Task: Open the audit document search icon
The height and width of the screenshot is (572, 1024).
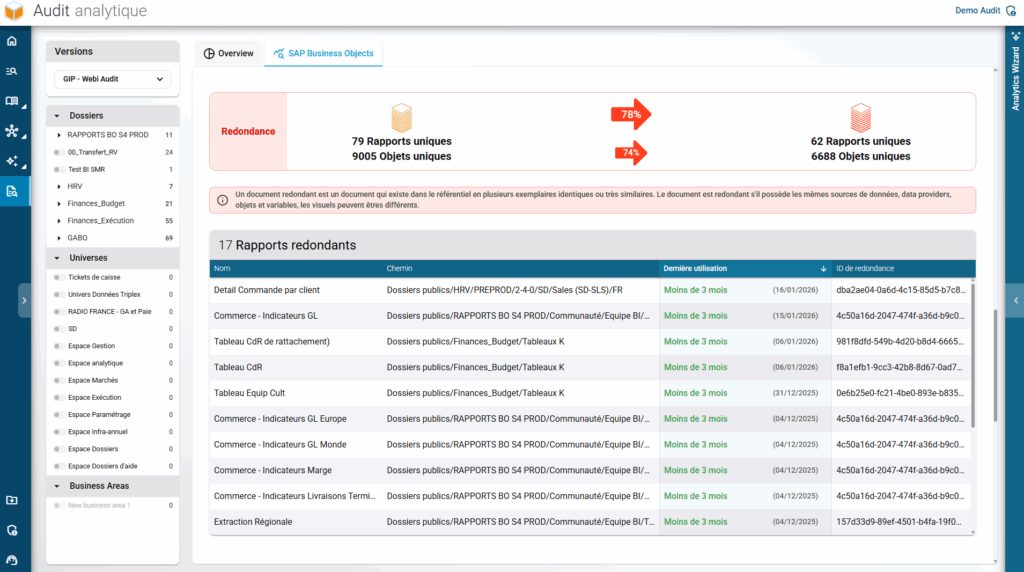Action: (x=12, y=191)
